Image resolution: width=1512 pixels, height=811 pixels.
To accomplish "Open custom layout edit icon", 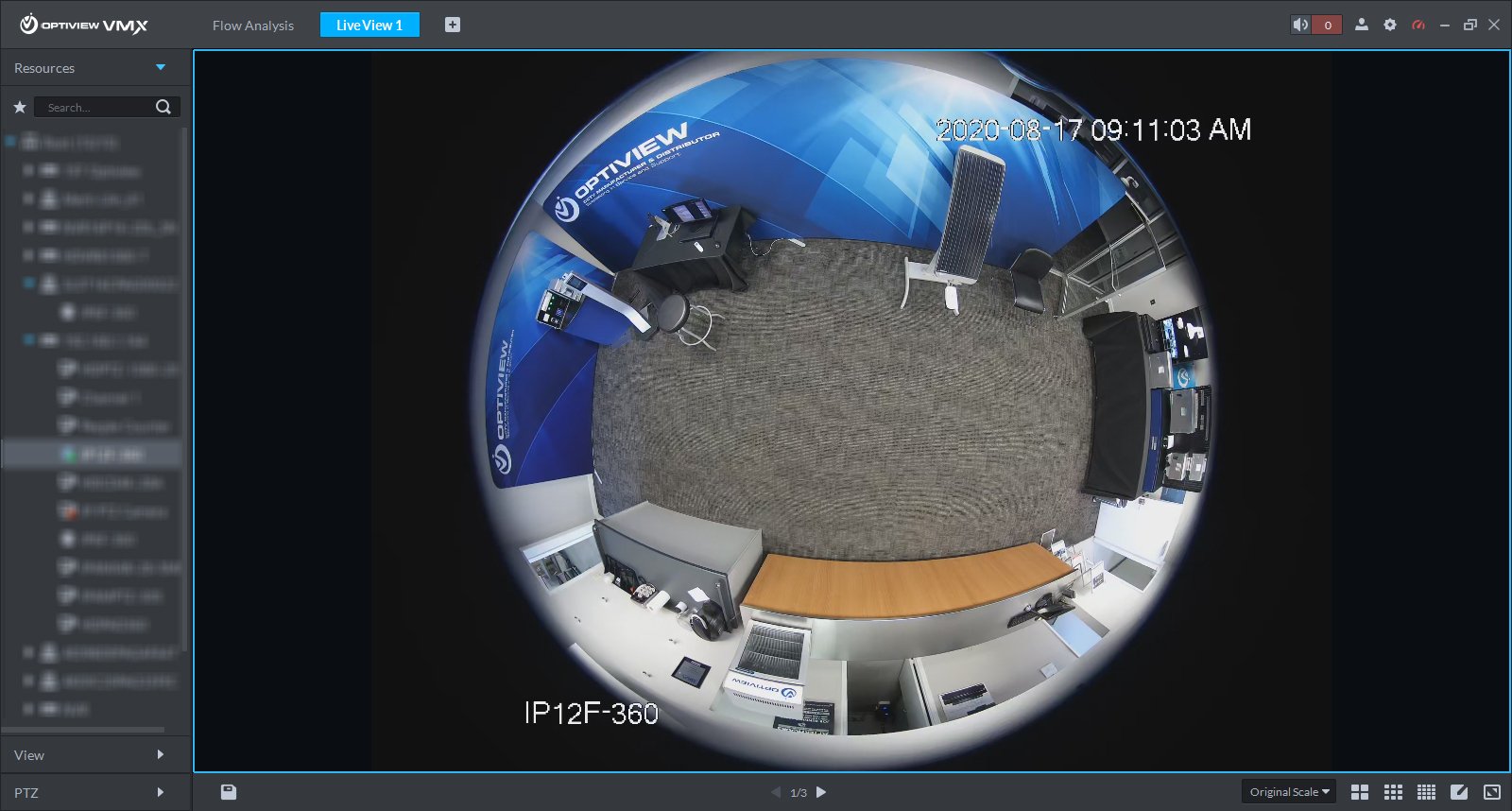I will (x=1459, y=792).
